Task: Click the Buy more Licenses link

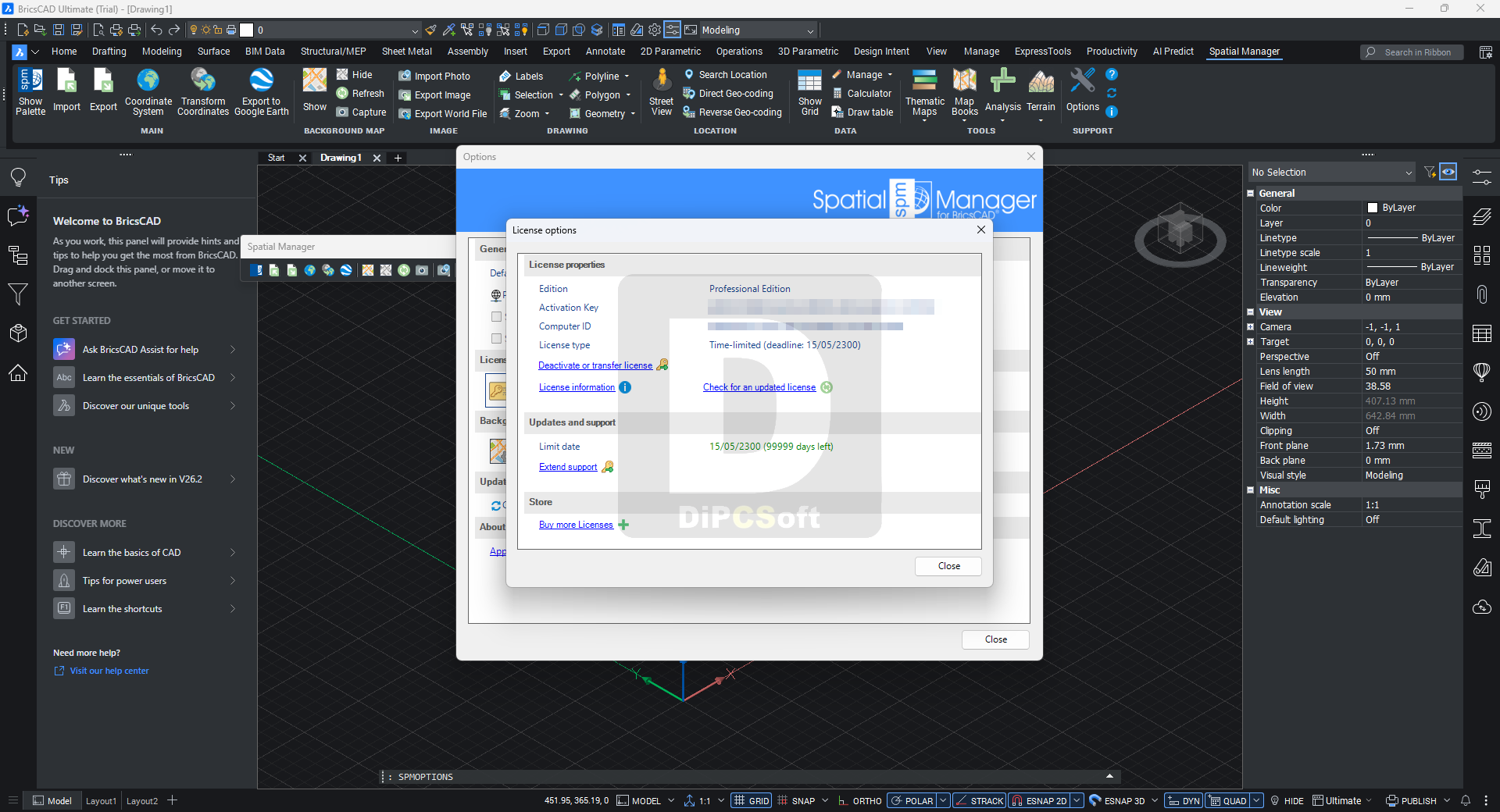Action: [x=576, y=525]
